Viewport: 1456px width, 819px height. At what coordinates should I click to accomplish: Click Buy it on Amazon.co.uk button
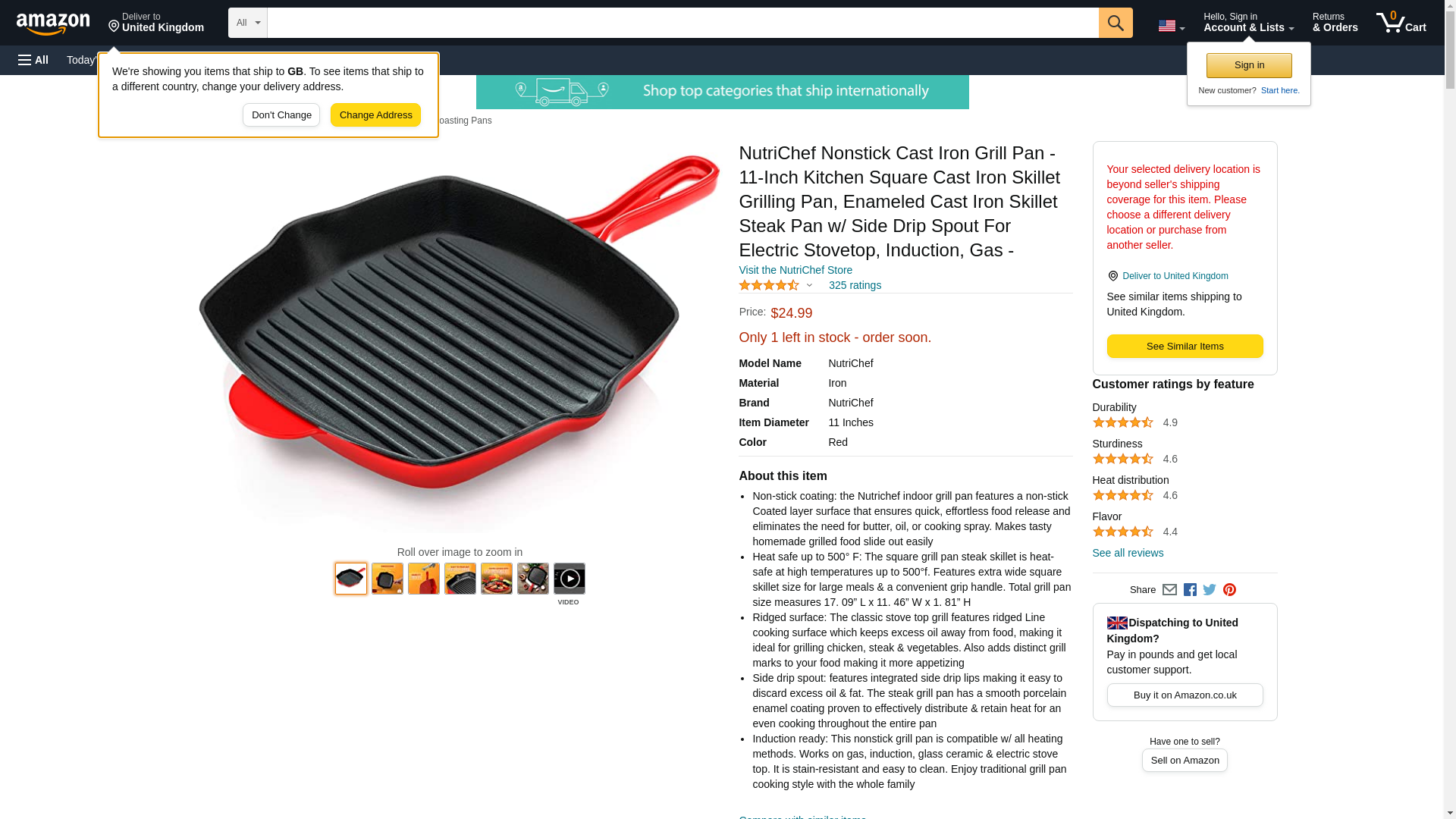(1185, 695)
